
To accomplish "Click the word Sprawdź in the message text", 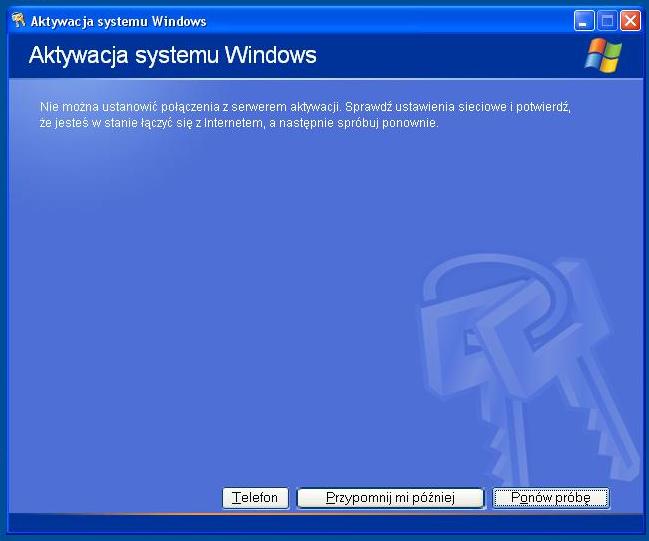I will pyautogui.click(x=369, y=105).
